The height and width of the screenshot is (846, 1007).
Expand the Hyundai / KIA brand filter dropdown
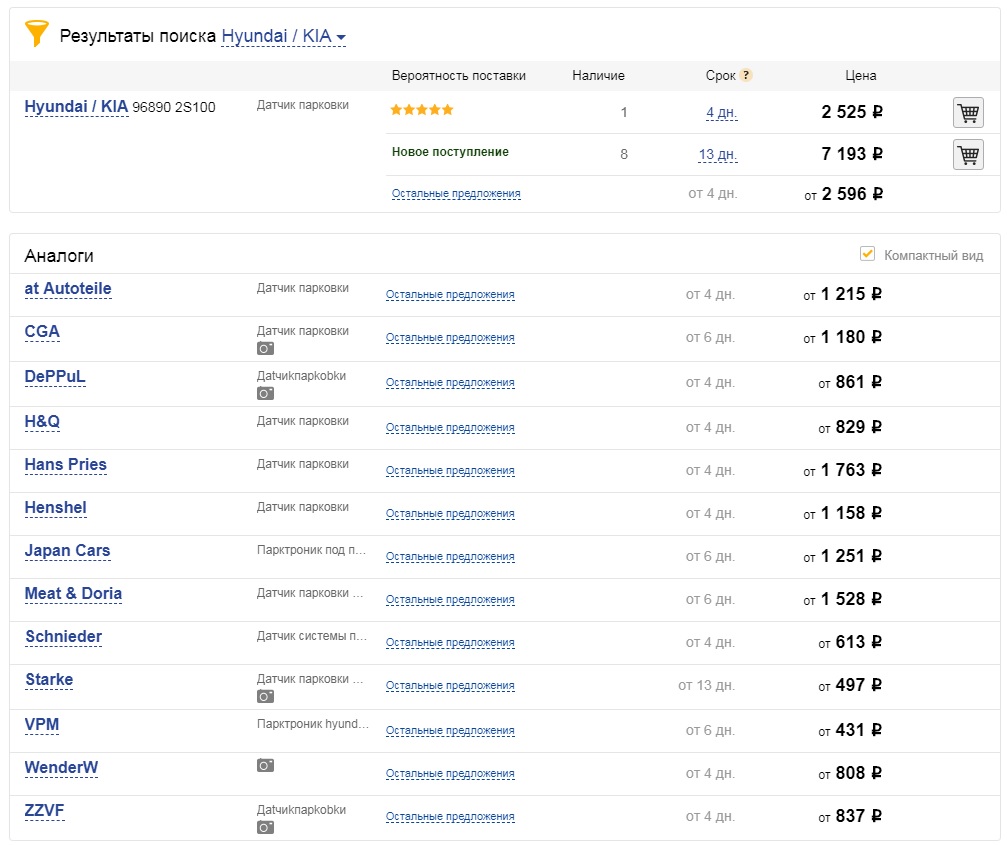[x=283, y=37]
